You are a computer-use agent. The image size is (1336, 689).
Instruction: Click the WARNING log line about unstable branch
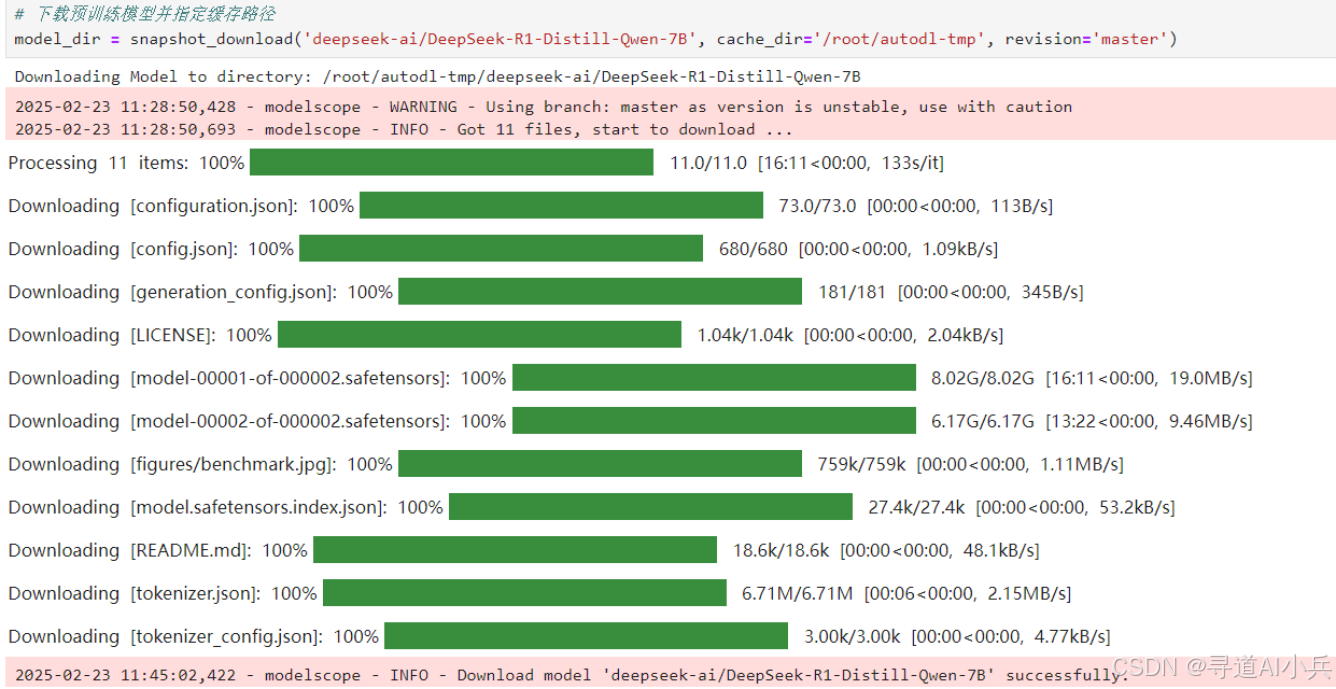[x=543, y=106]
